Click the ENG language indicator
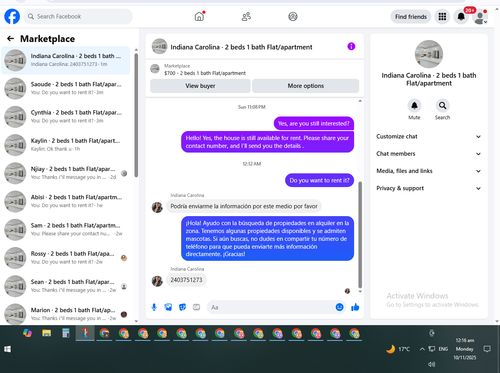Image resolution: width=500 pixels, height=373 pixels. (443, 349)
